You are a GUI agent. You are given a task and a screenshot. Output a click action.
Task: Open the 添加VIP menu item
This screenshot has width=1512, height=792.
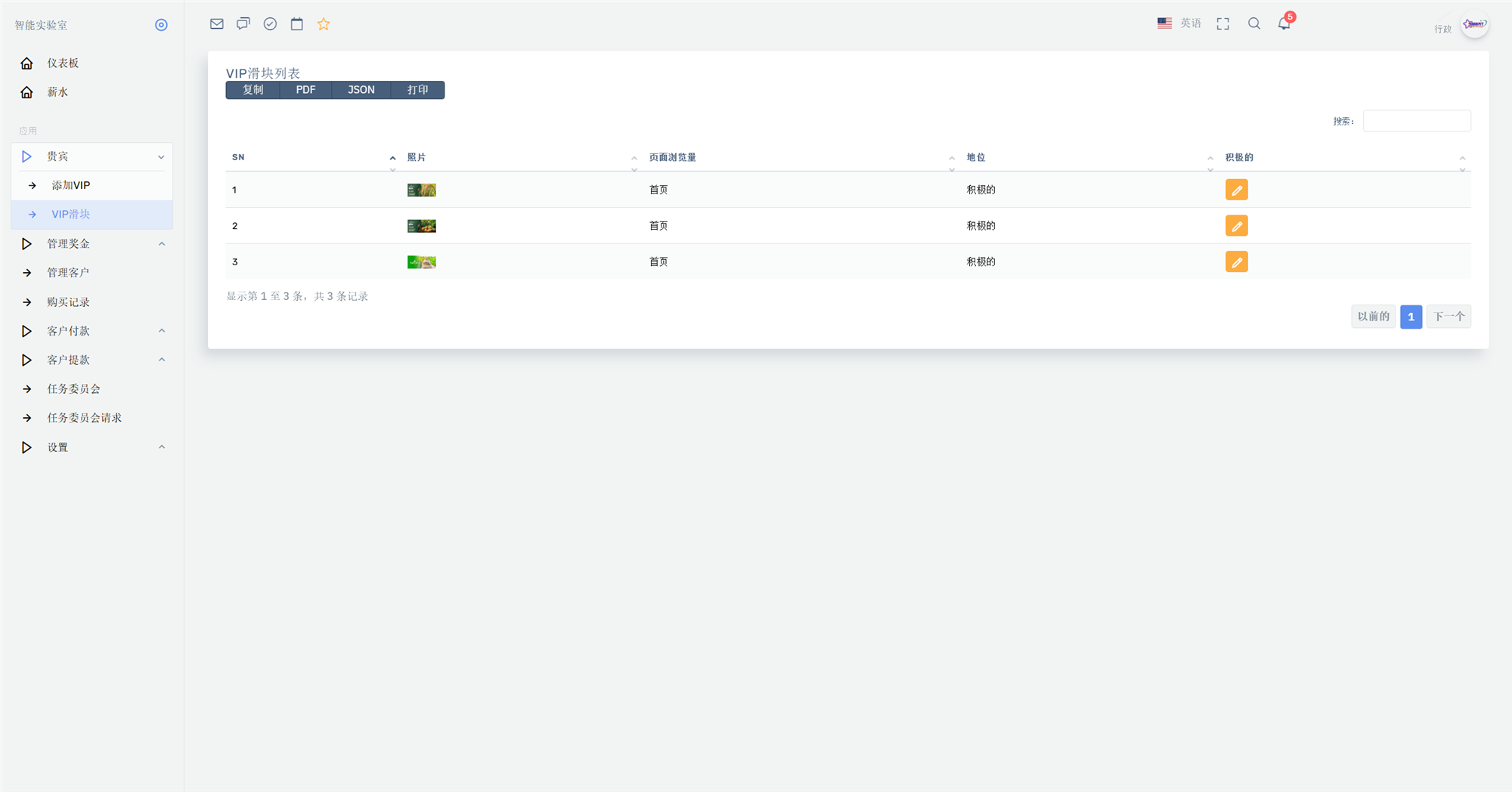click(92, 185)
